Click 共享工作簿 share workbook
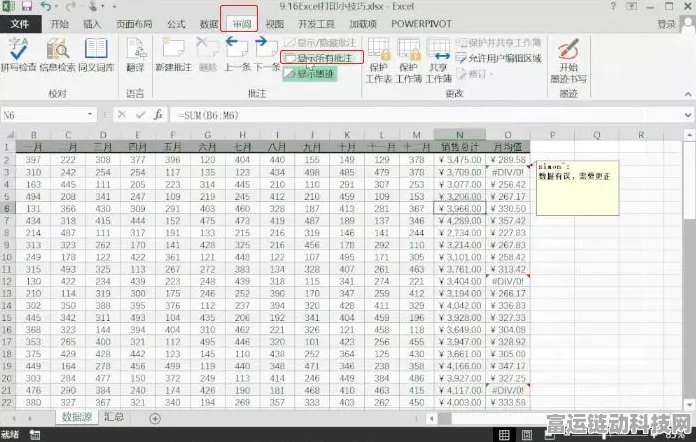 tap(438, 60)
